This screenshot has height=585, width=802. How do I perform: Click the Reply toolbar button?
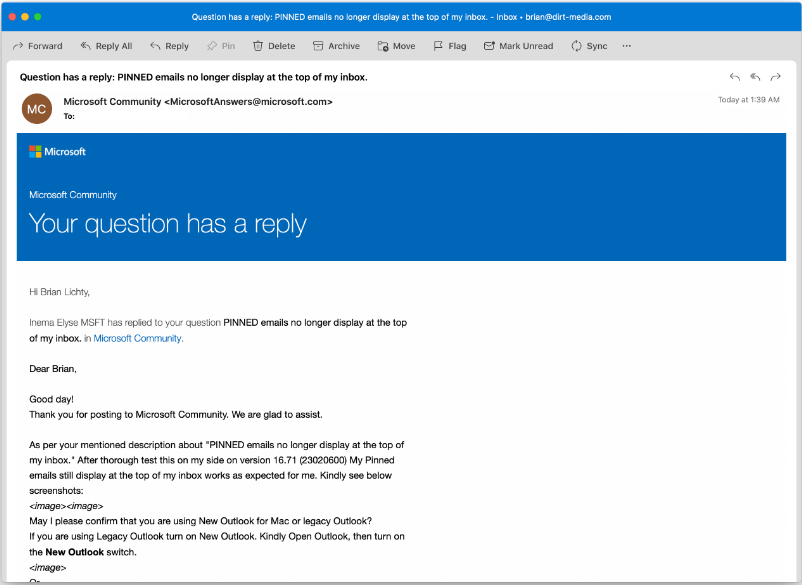(x=169, y=46)
